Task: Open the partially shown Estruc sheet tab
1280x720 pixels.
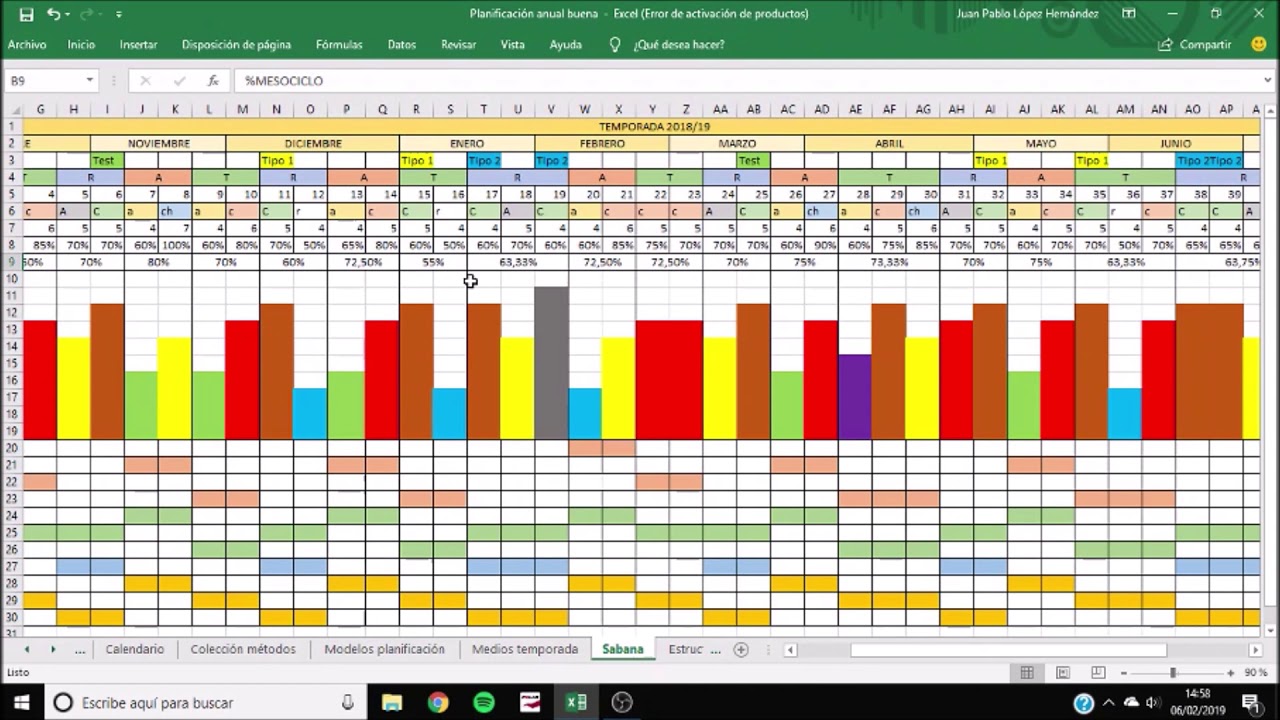Action: pos(686,649)
